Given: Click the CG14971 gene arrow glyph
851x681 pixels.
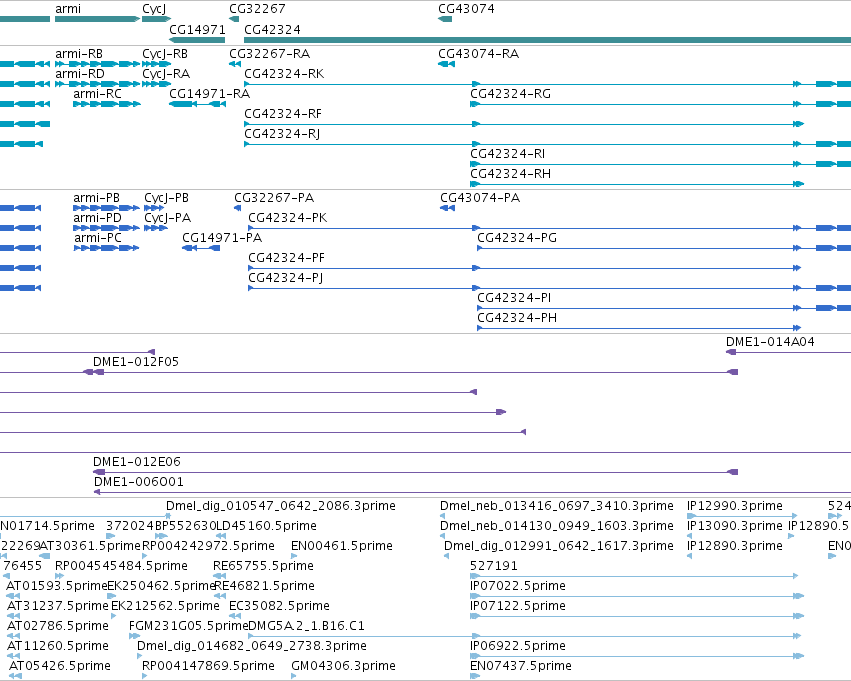Looking at the screenshot, I should (x=197, y=40).
